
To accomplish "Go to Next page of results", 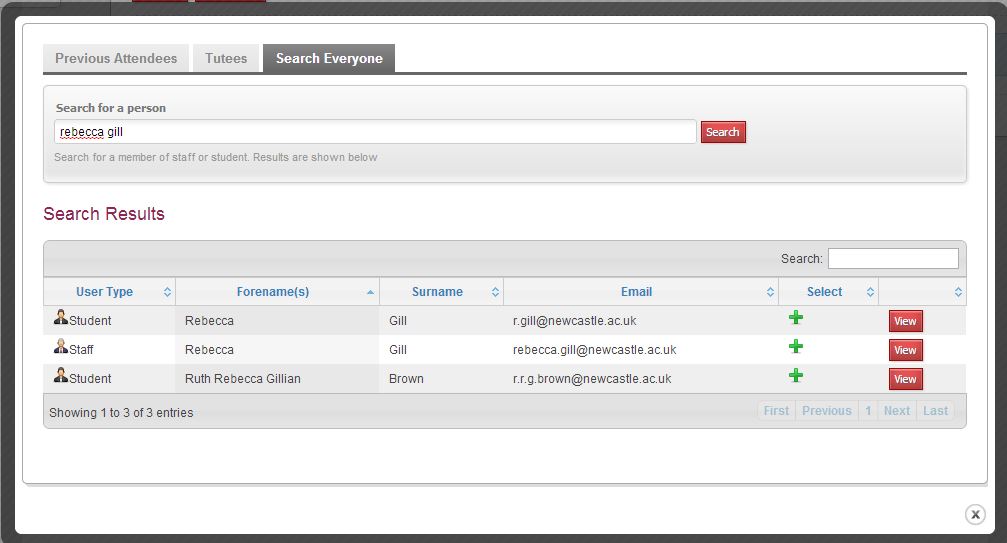I will coord(896,411).
